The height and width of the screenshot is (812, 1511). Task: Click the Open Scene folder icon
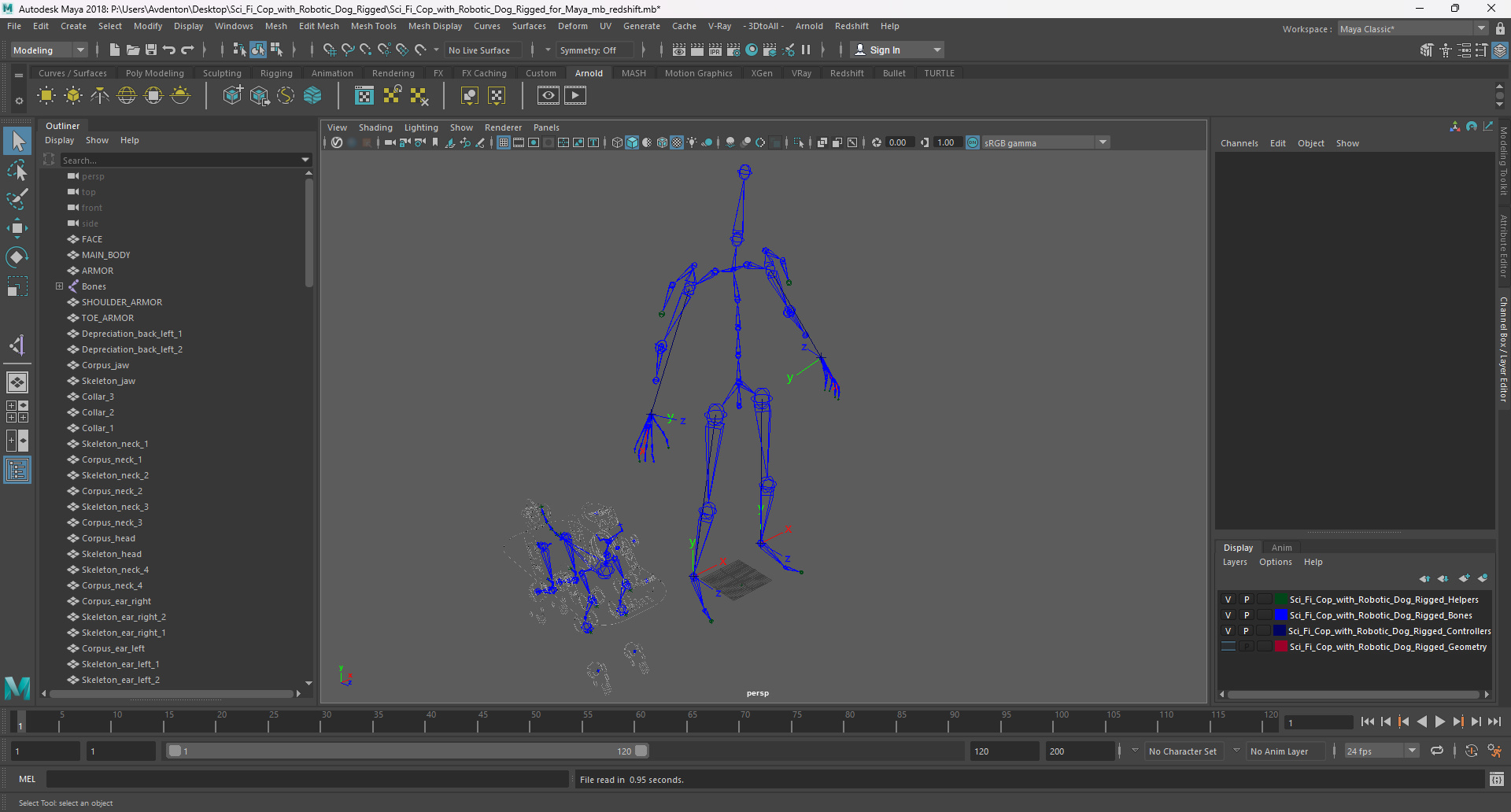point(133,50)
